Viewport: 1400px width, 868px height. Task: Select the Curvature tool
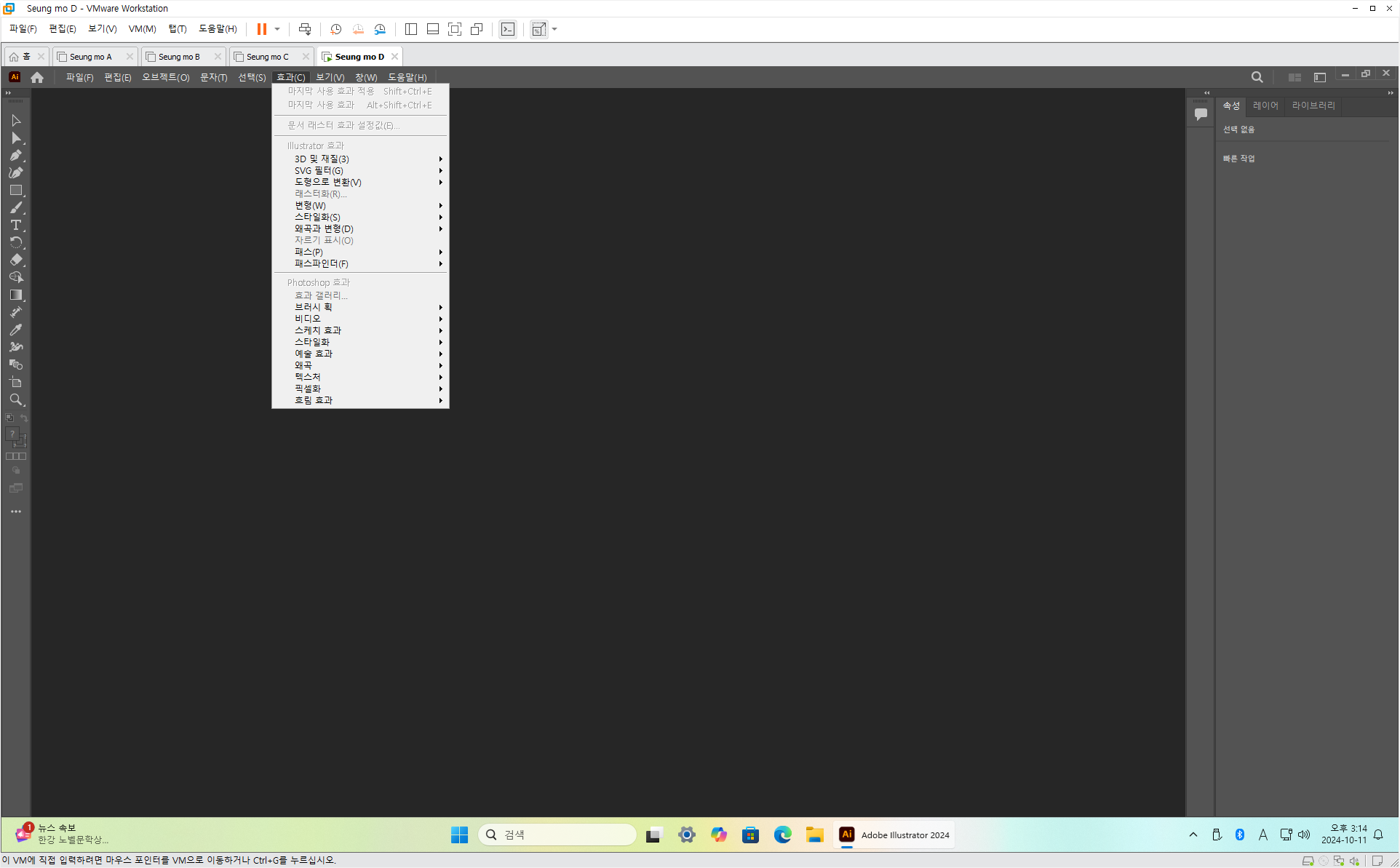point(16,172)
